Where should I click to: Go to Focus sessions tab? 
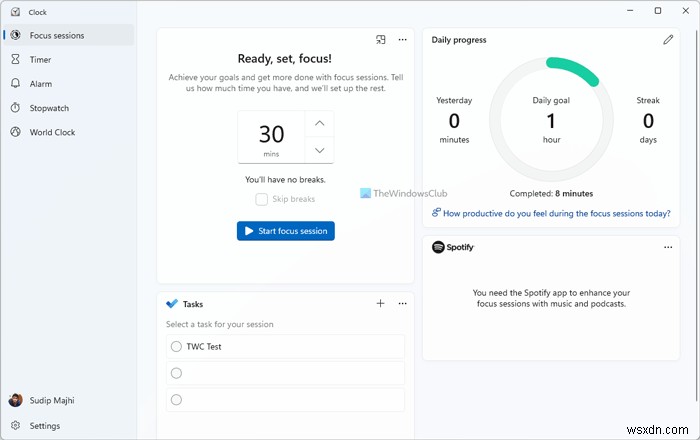[57, 36]
